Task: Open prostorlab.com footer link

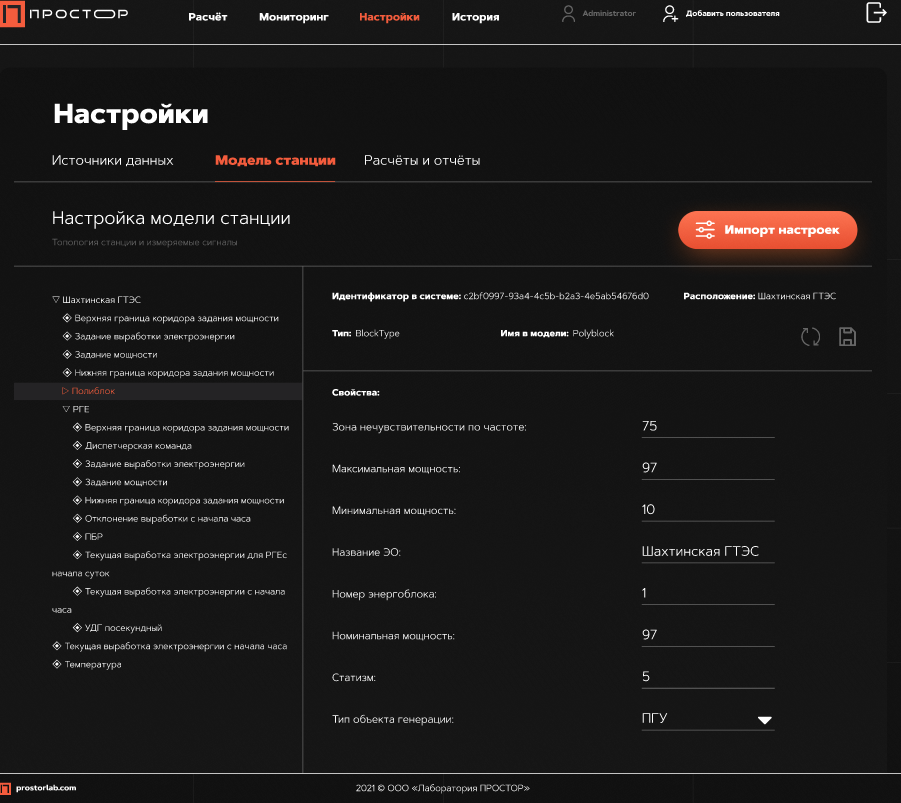Action: point(45,788)
